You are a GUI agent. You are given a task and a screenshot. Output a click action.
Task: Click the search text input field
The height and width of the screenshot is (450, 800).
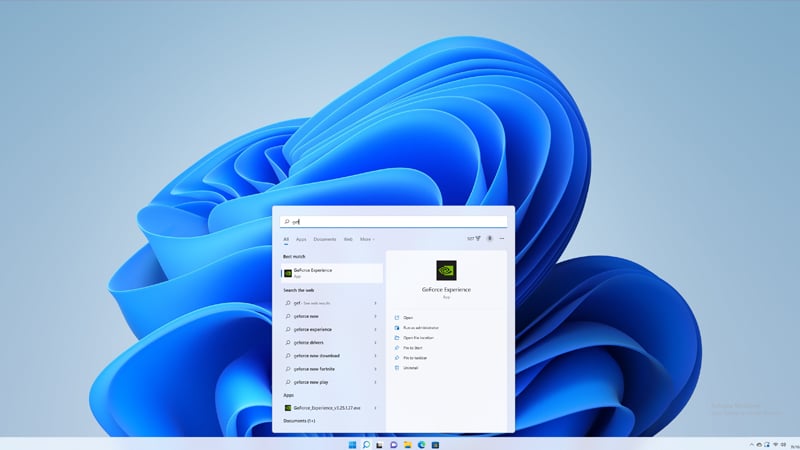(x=393, y=221)
